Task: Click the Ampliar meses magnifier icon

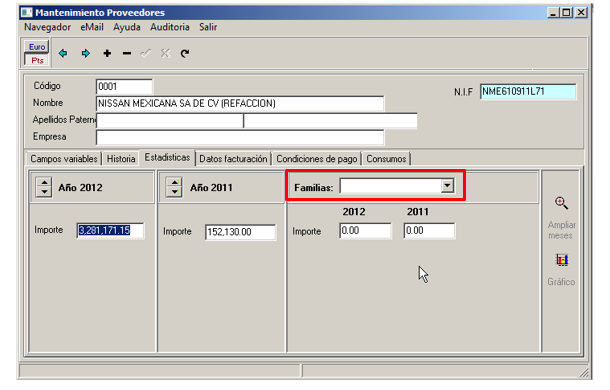Action: click(x=561, y=203)
